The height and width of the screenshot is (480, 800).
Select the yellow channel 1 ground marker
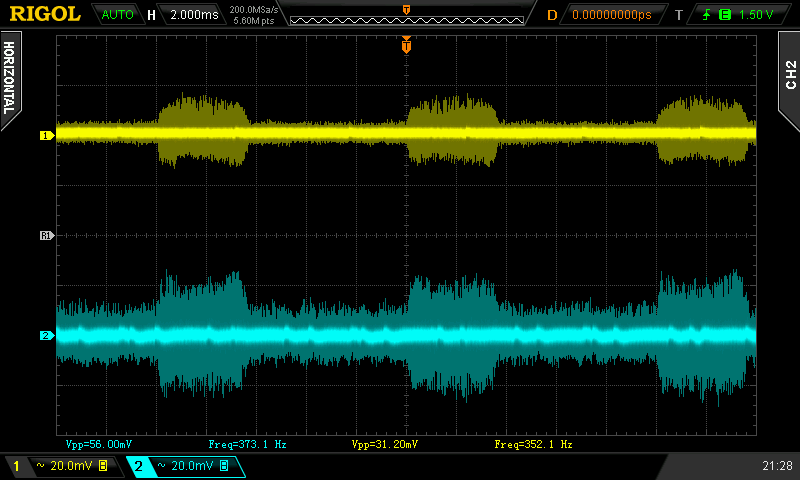45,135
